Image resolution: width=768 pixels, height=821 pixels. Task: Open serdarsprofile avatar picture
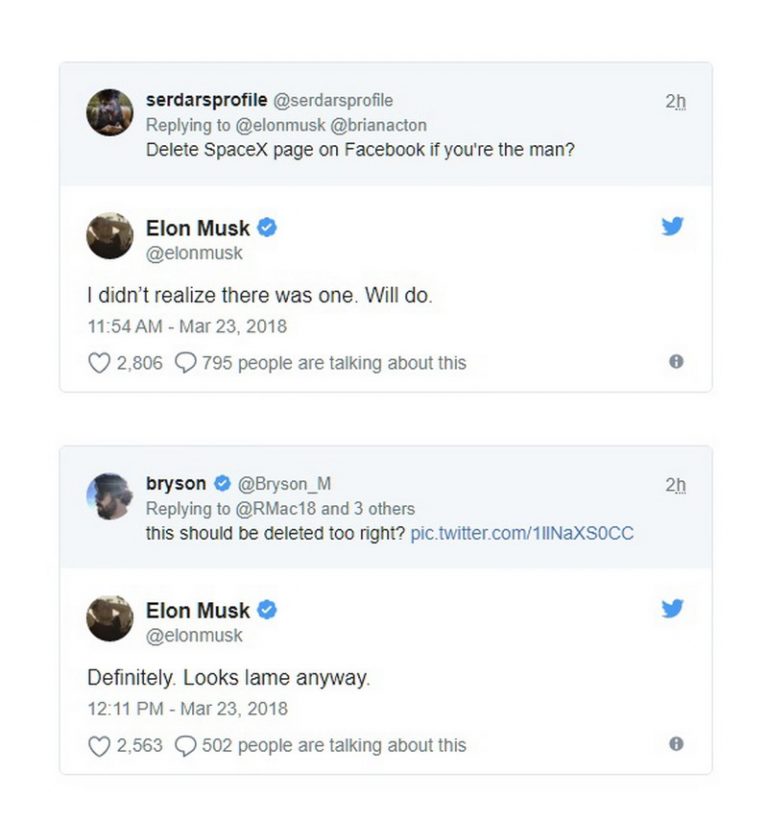(109, 112)
